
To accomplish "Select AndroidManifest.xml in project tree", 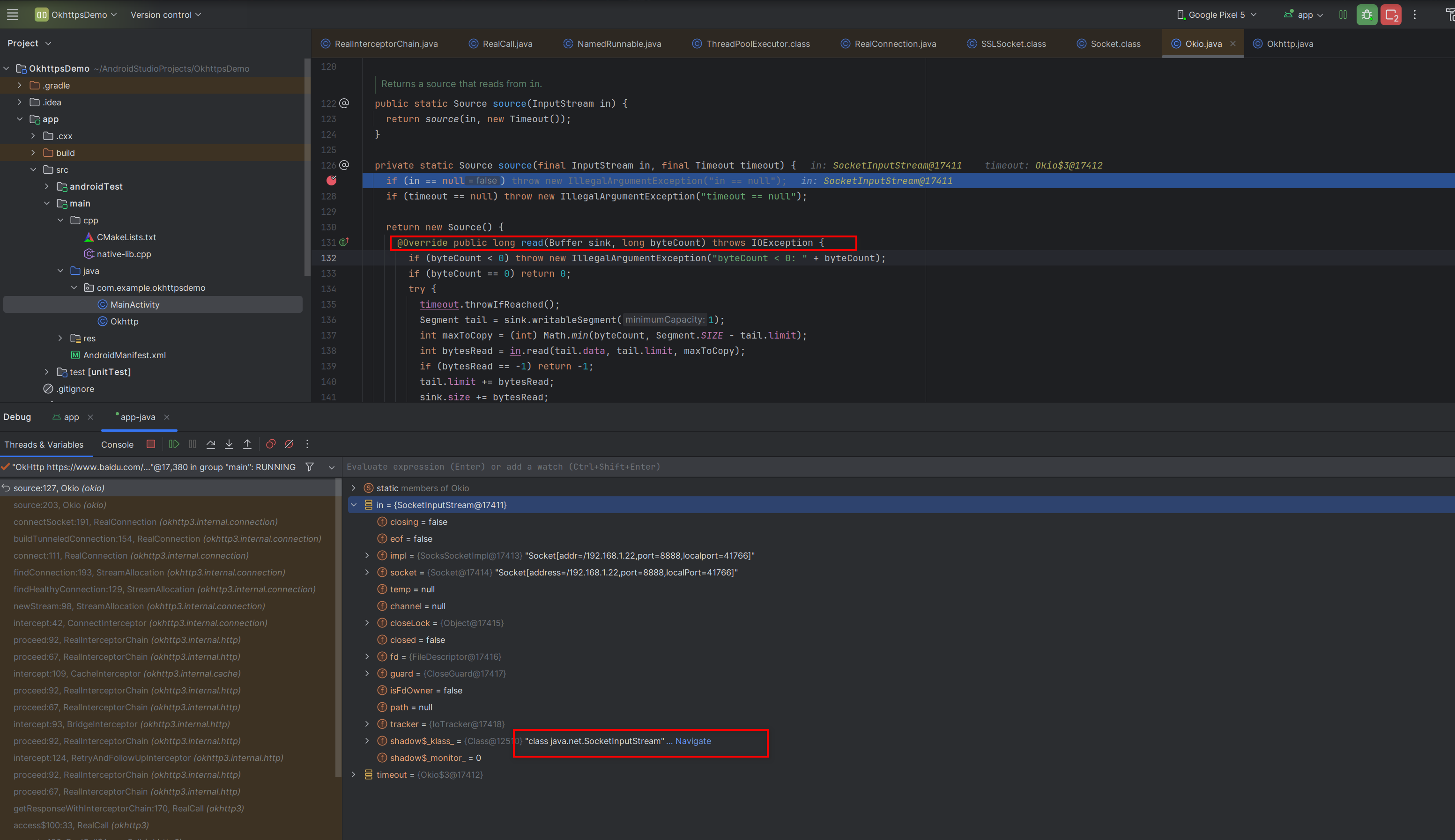I will click(124, 355).
